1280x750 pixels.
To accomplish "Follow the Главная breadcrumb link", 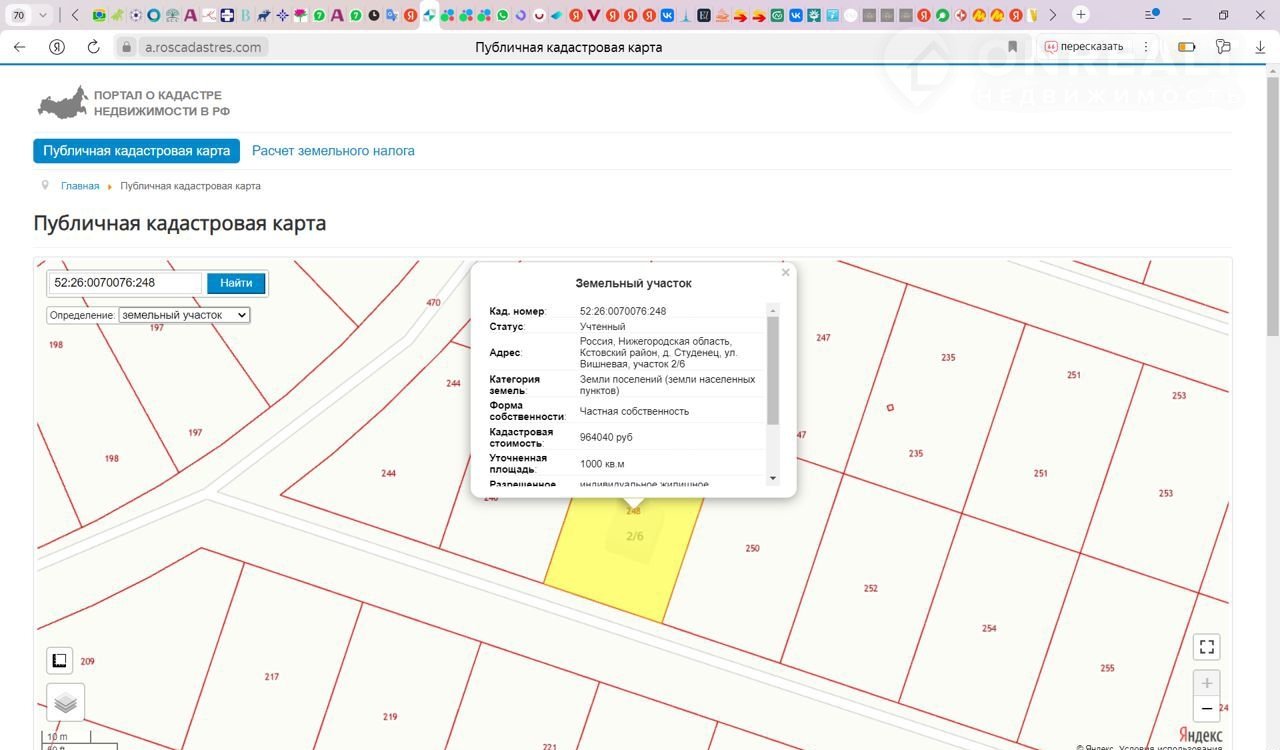I will 80,186.
